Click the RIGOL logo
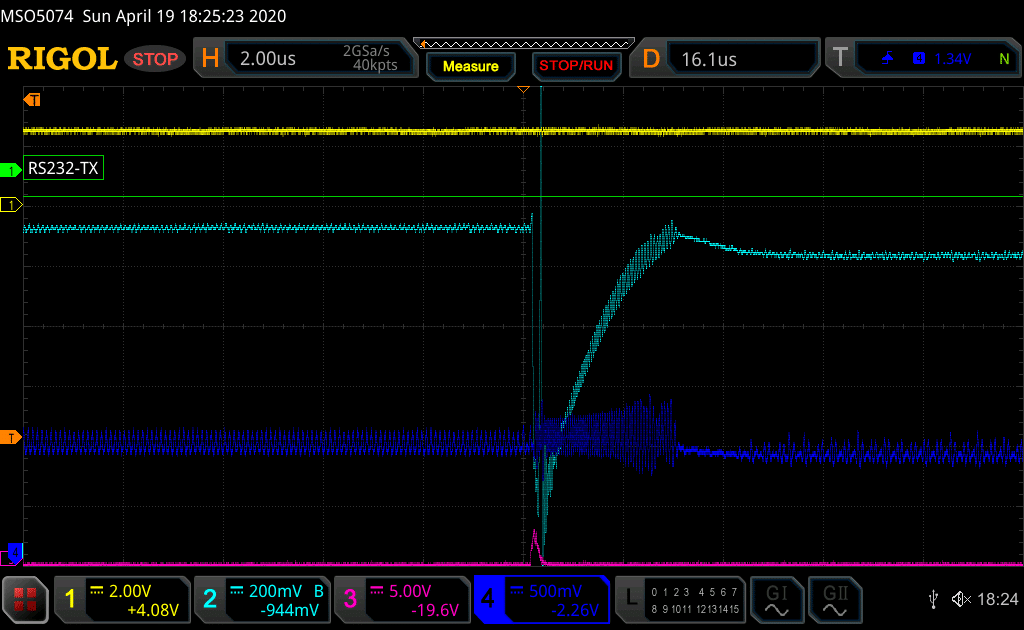Screen dimensions: 1024x630 click(62, 59)
